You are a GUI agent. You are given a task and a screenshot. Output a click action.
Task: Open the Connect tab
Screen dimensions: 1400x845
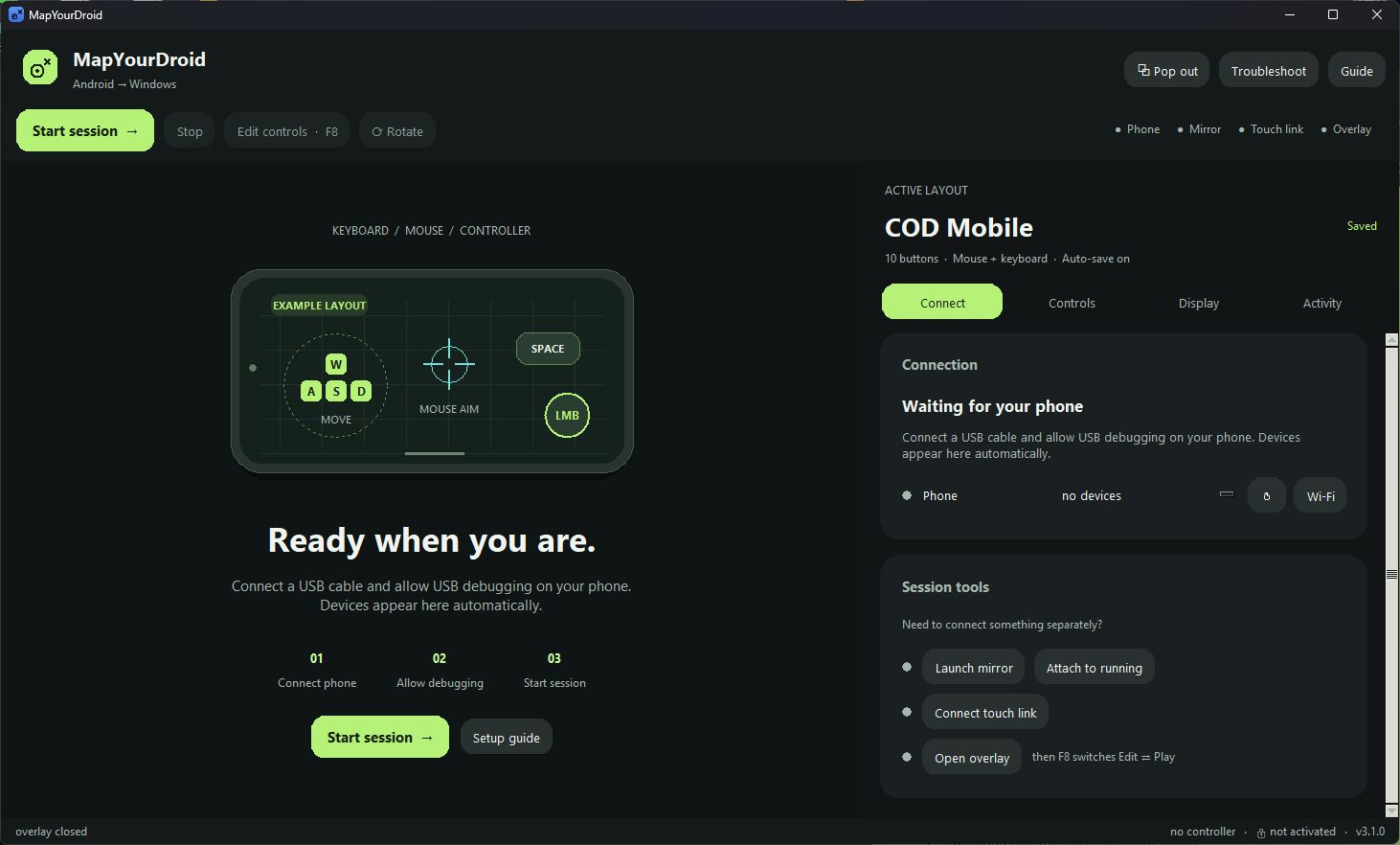pos(942,303)
